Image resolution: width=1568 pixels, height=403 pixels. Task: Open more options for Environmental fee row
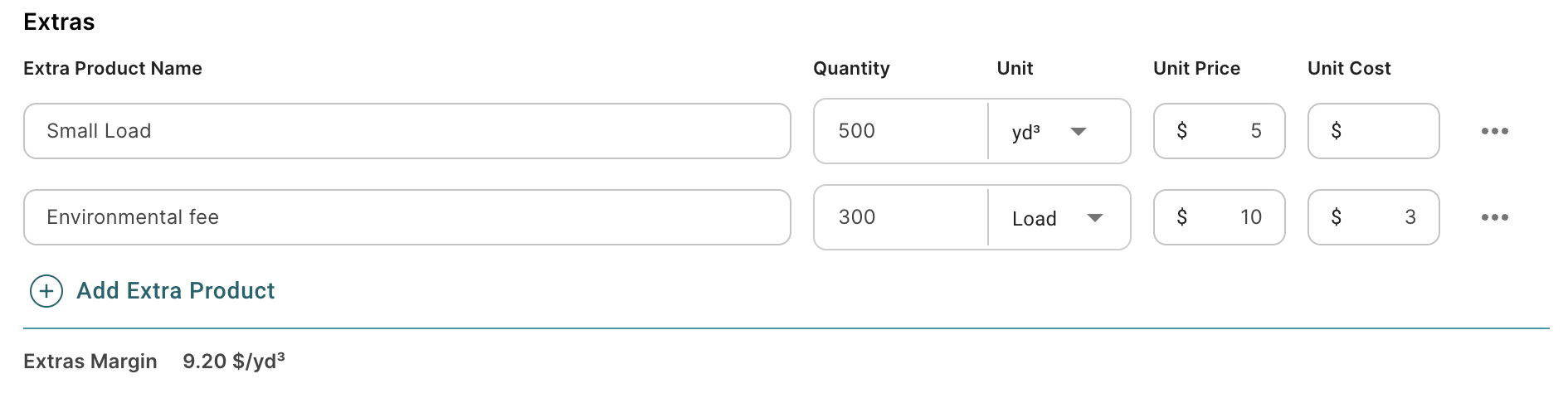click(x=1494, y=217)
